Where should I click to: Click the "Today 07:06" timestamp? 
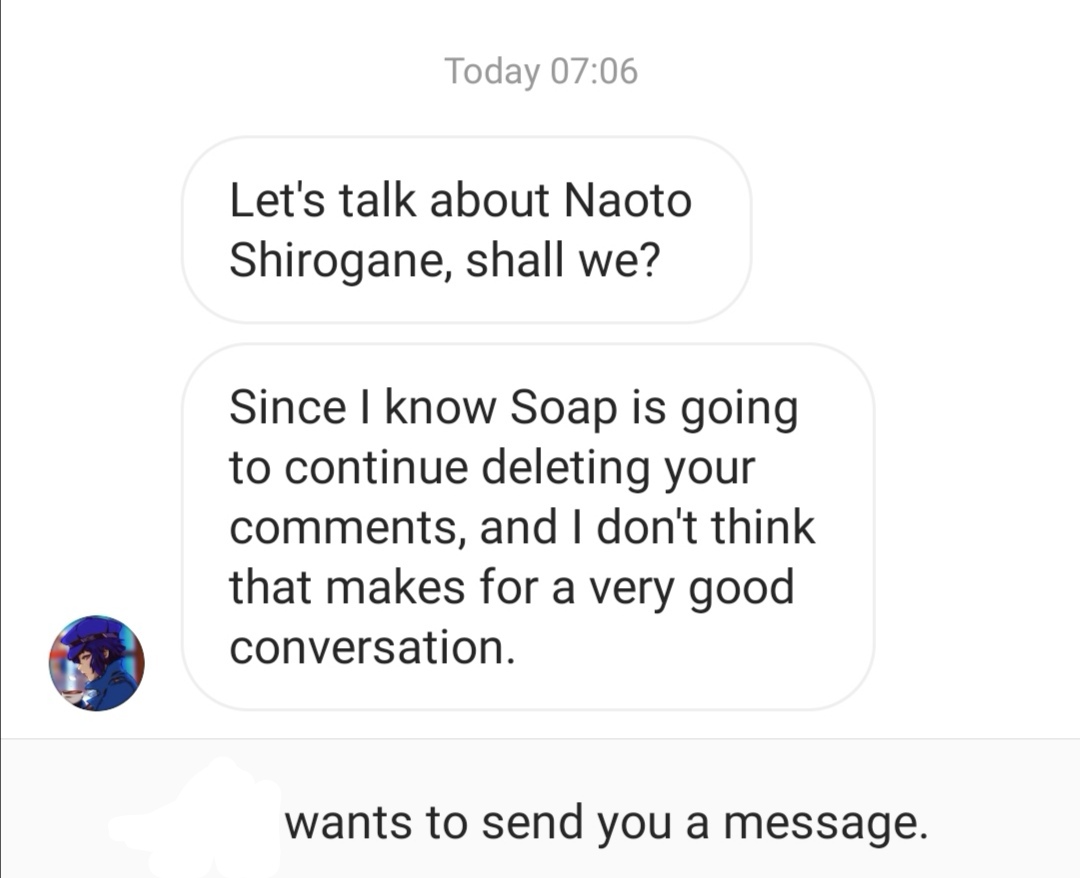point(541,71)
